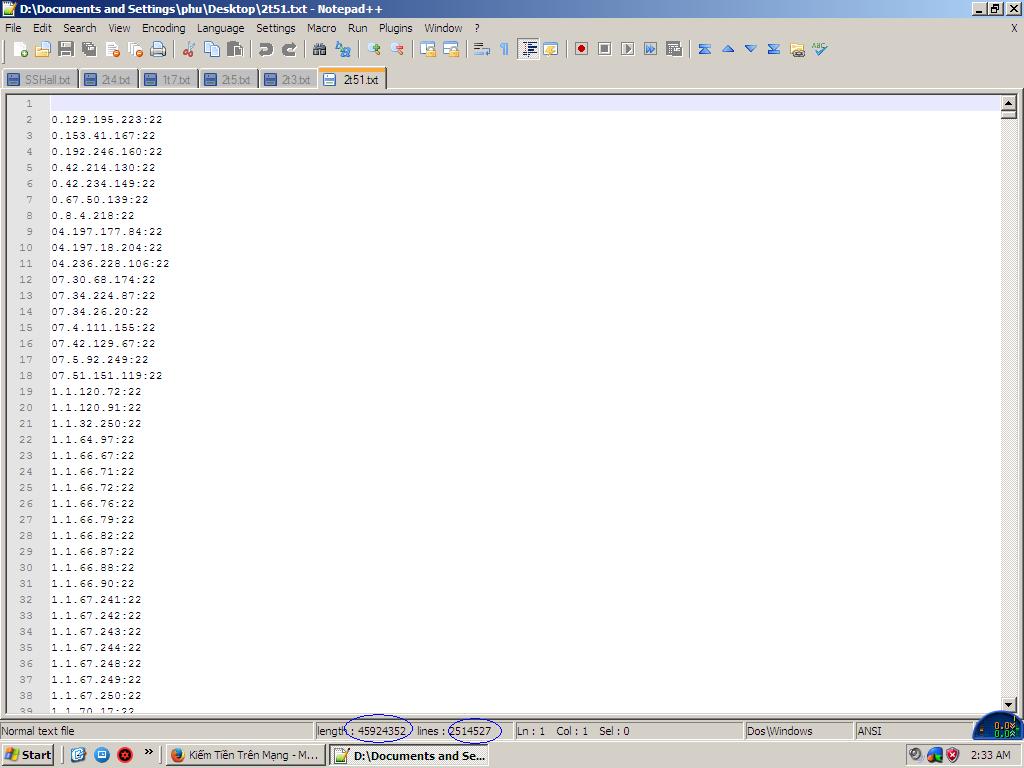Click the Windows Start button
Image resolution: width=1024 pixels, height=768 pixels.
pyautogui.click(x=28, y=755)
